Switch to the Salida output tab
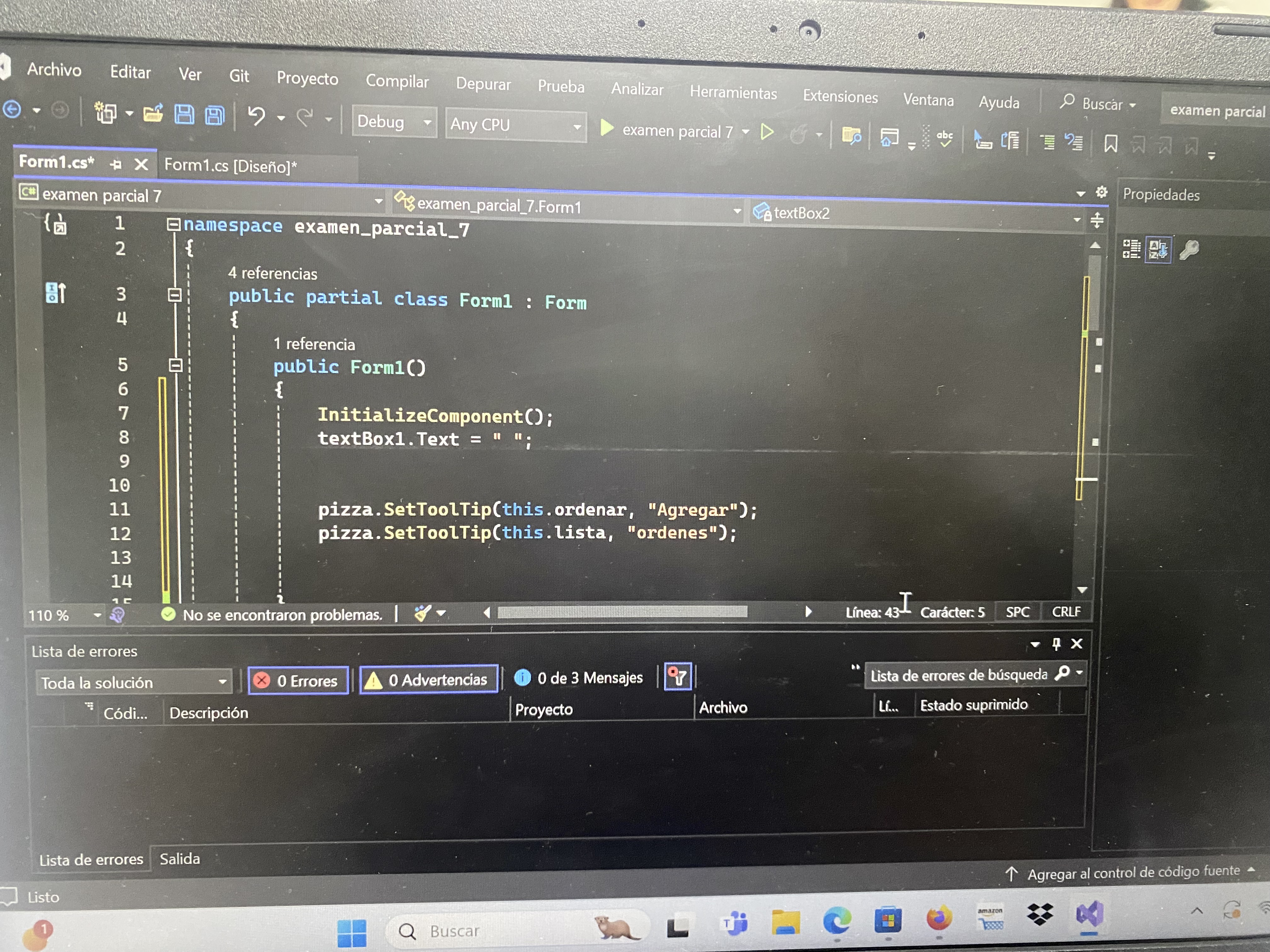Viewport: 1270px width, 952px height. pos(180,858)
